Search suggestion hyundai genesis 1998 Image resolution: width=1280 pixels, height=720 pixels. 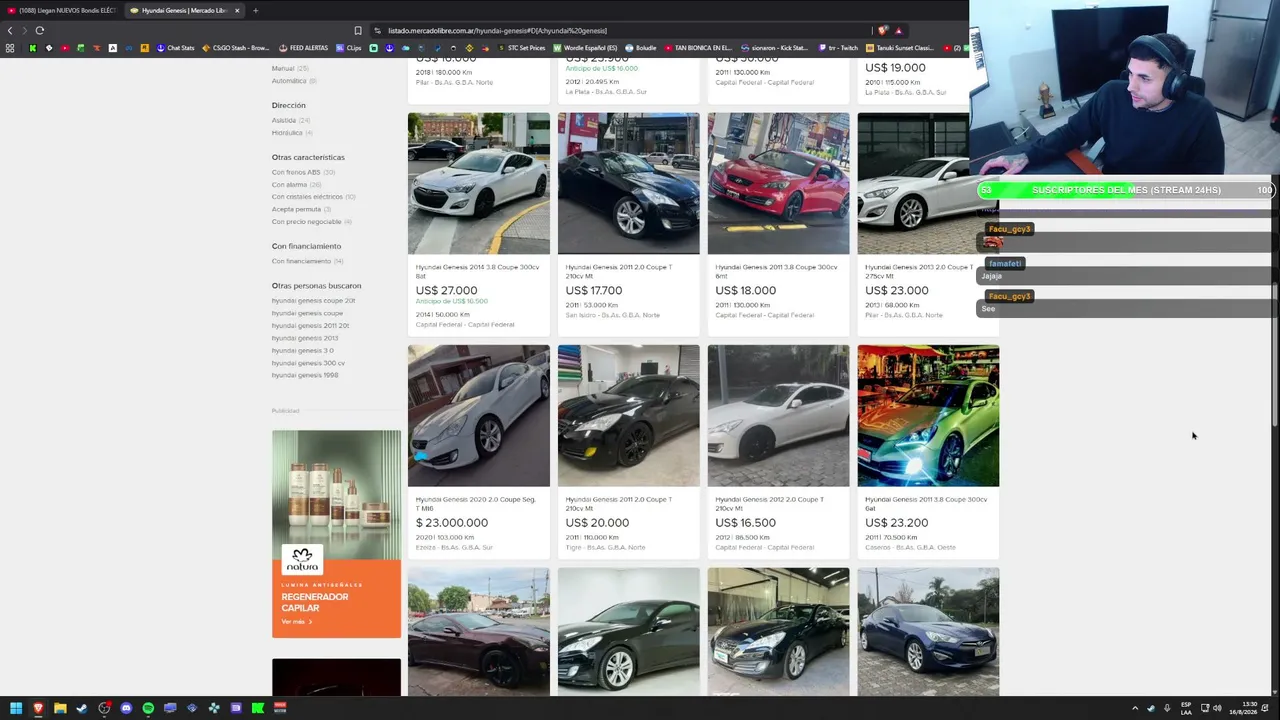click(304, 375)
